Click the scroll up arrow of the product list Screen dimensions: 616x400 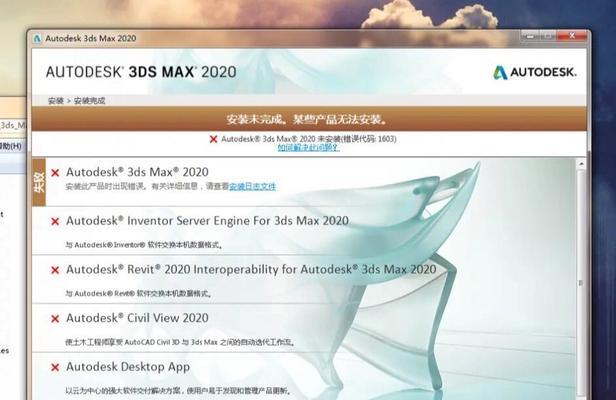pos(581,164)
